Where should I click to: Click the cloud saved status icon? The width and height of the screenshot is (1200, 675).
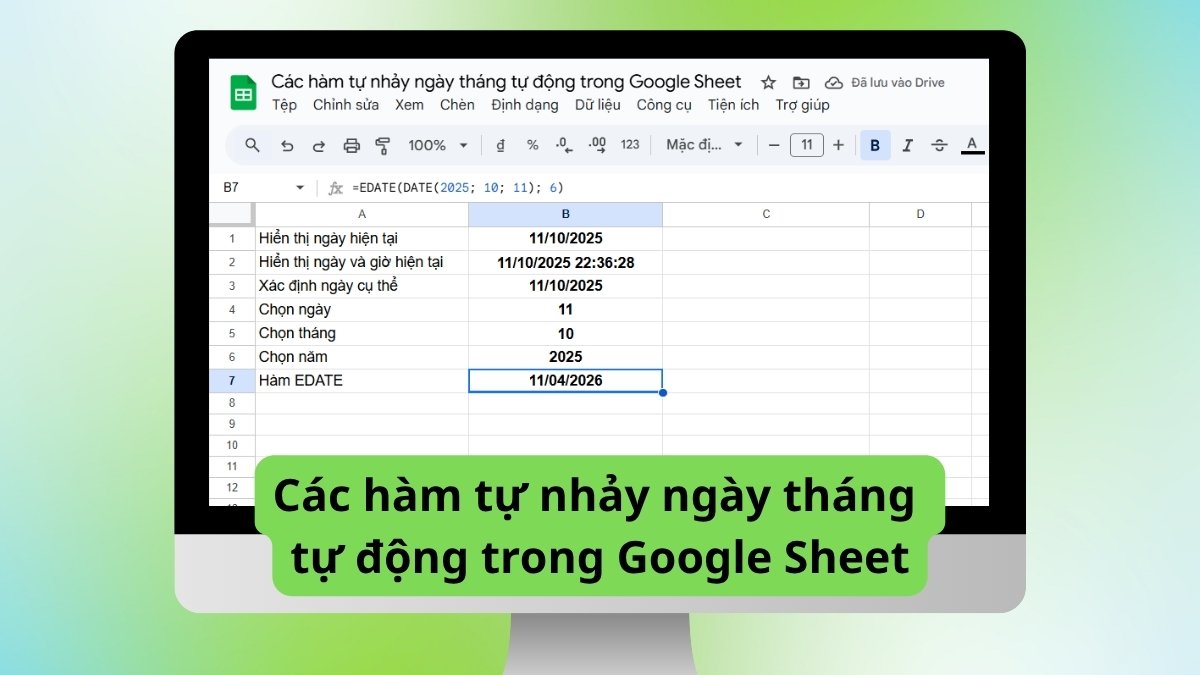tap(833, 82)
